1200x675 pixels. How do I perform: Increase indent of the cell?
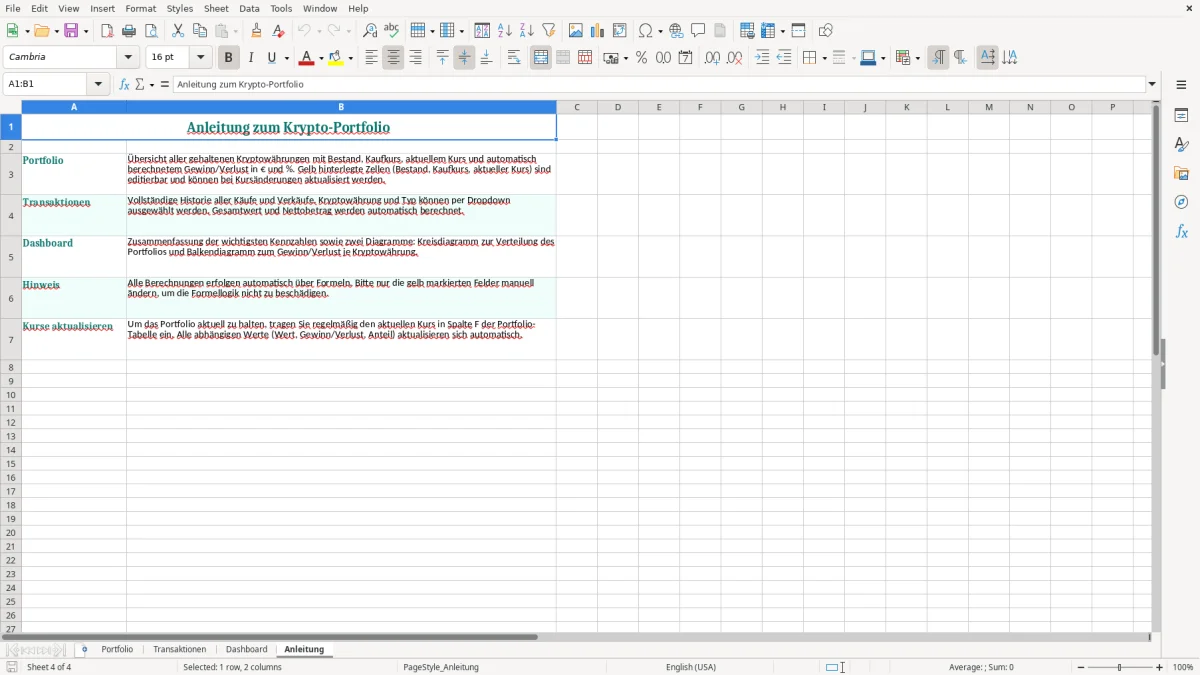coord(762,58)
